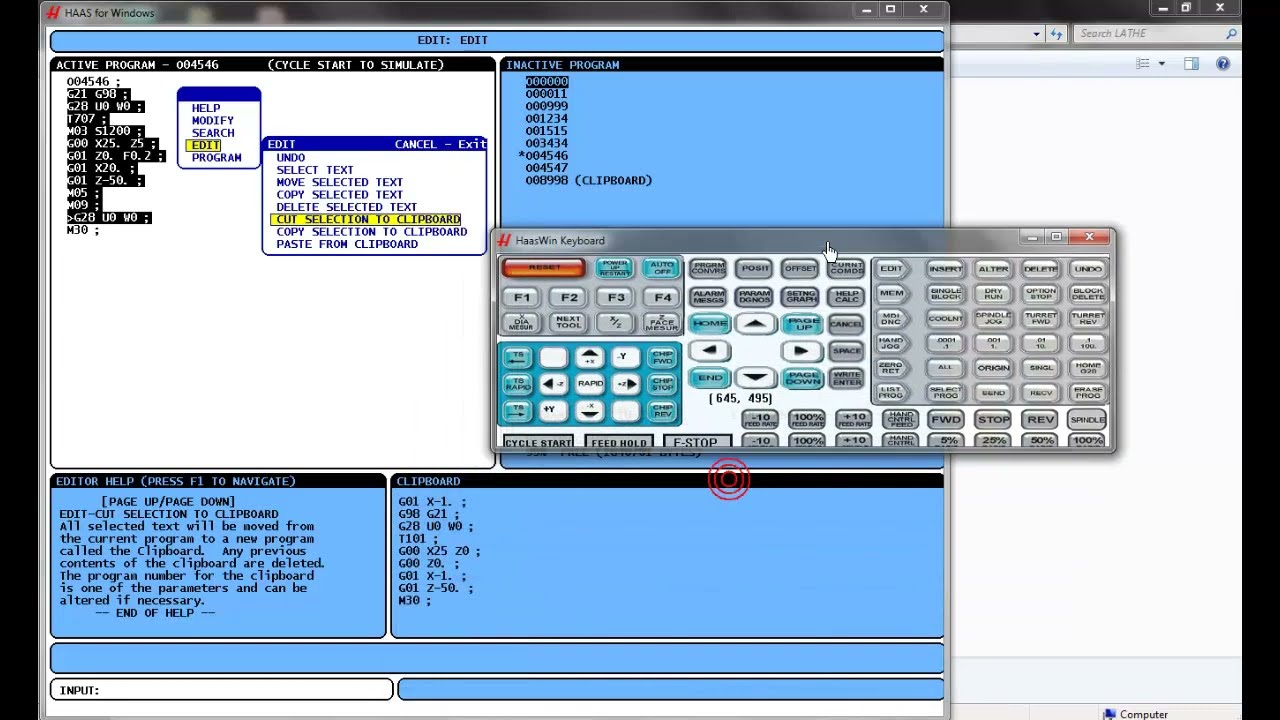
Task: Jog with the -X down arrow key
Action: point(589,410)
